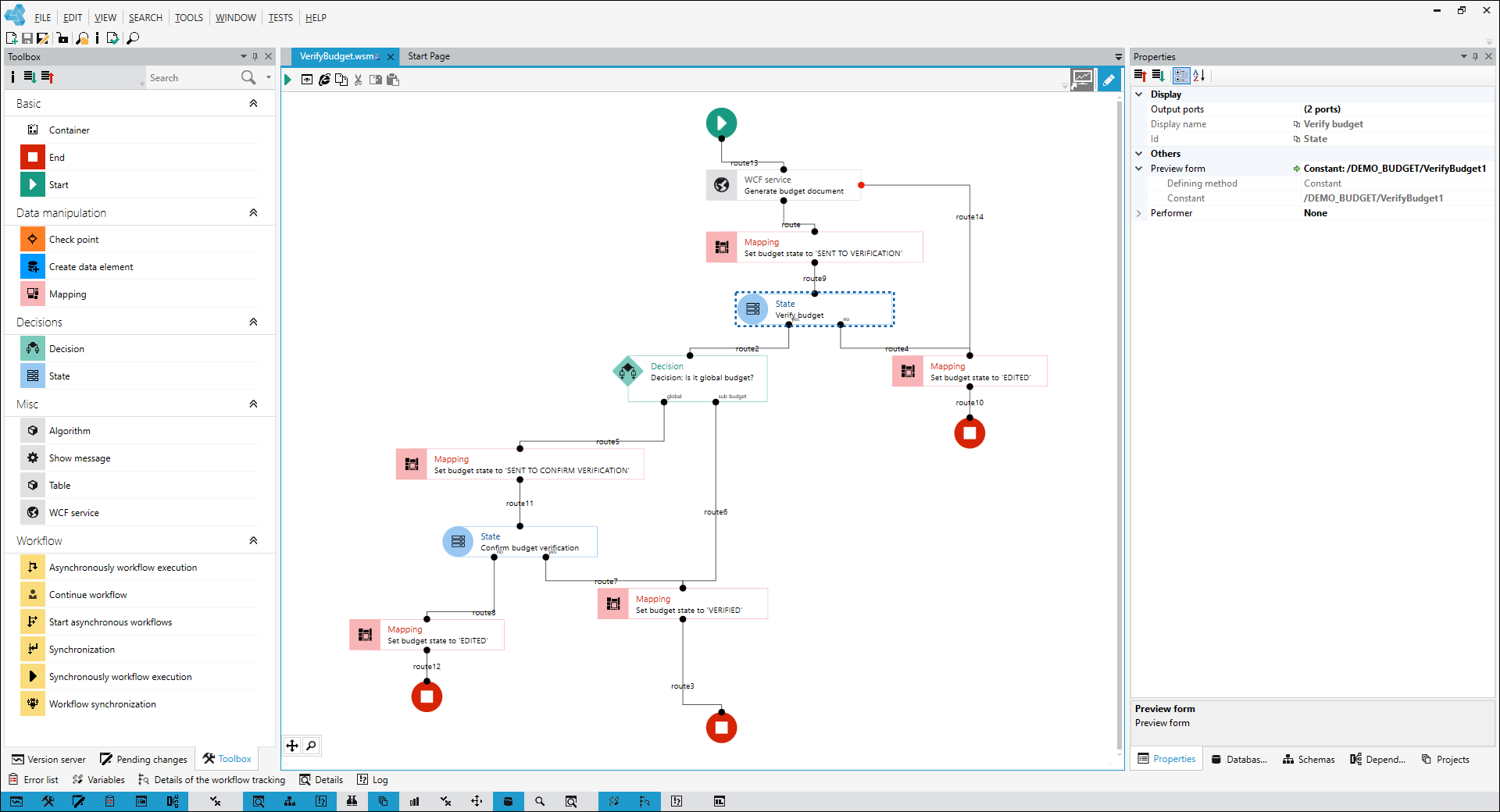Collapse the Others group in Properties
1500x812 pixels.
pos(1140,153)
